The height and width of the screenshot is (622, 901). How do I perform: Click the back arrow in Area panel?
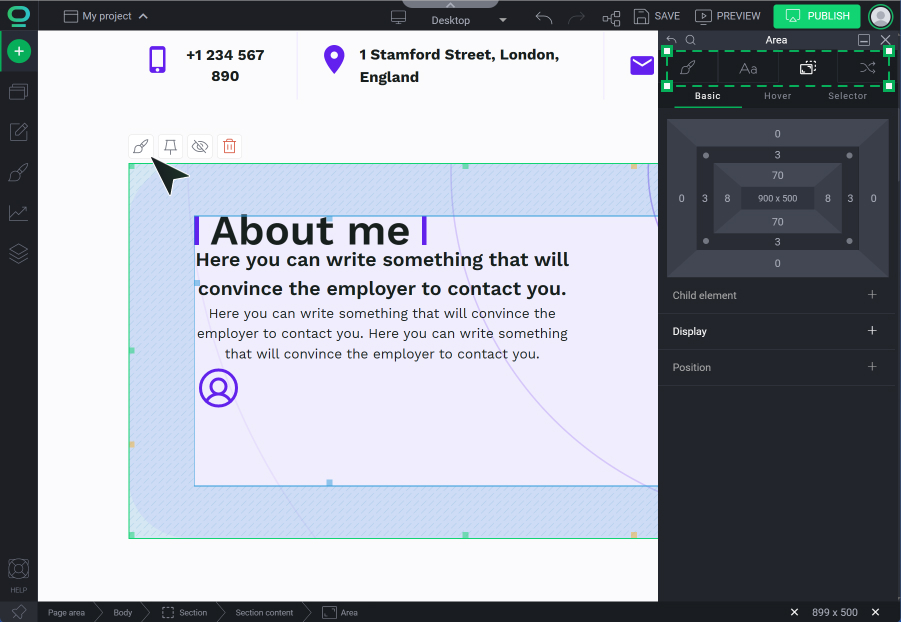tap(671, 40)
